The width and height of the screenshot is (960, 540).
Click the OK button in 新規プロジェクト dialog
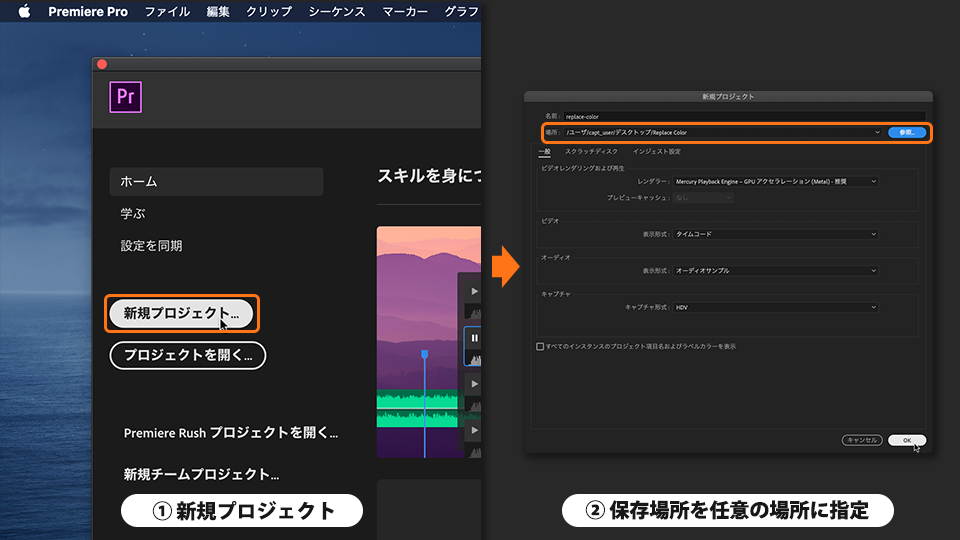click(x=907, y=440)
